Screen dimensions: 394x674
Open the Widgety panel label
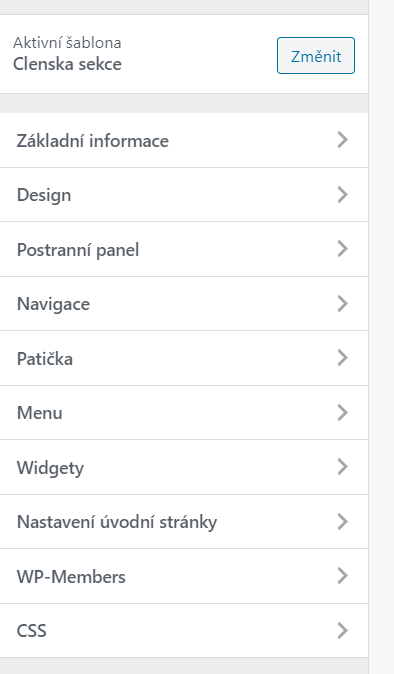50,468
